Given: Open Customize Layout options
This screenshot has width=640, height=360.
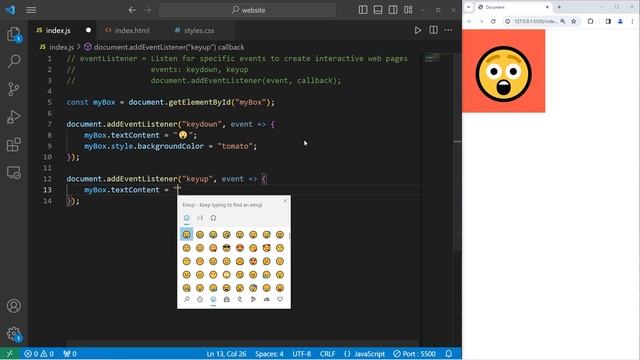Looking at the screenshot, I should coord(408,10).
